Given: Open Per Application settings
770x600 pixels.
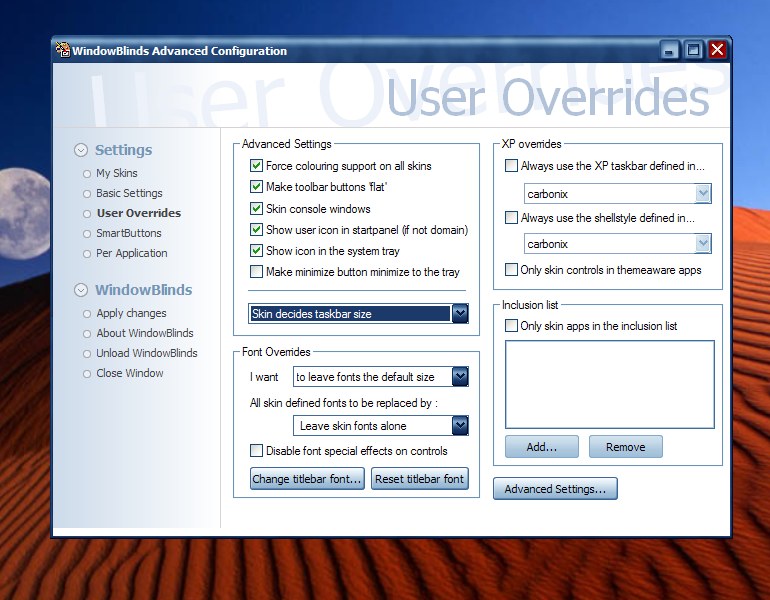Looking at the screenshot, I should click(x=132, y=253).
